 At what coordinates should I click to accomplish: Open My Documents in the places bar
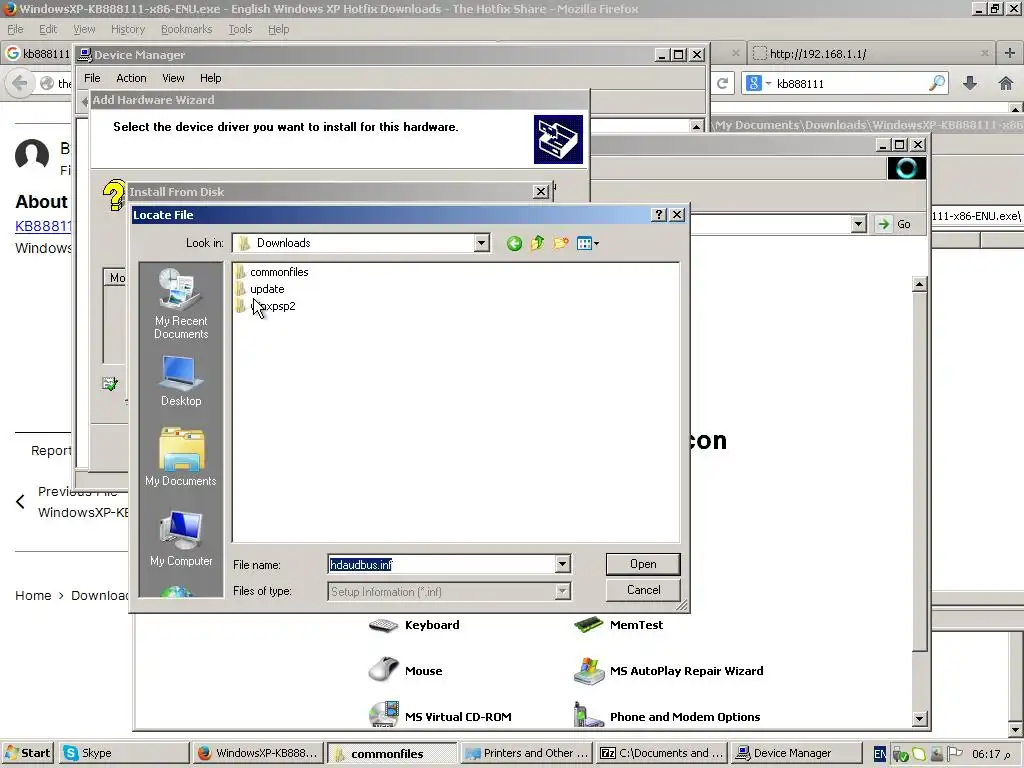point(181,458)
